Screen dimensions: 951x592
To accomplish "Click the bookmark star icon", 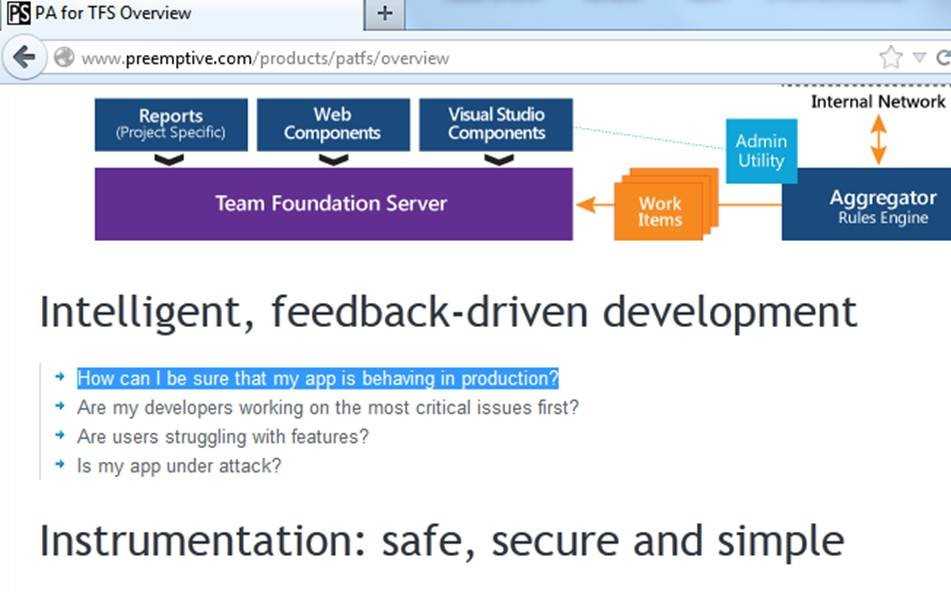I will click(x=890, y=57).
